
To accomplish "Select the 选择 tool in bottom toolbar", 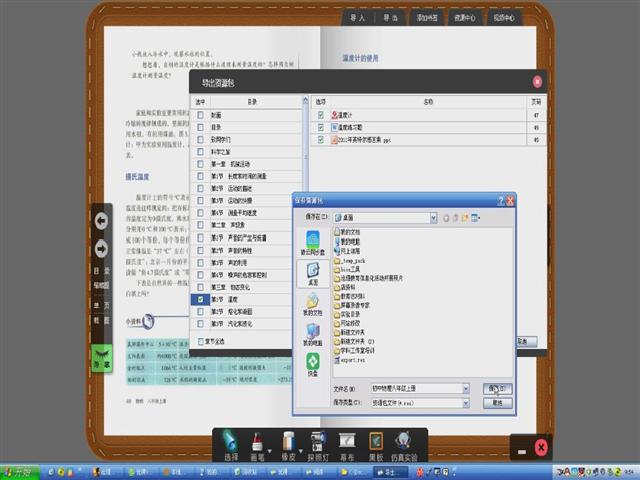I will (232, 445).
